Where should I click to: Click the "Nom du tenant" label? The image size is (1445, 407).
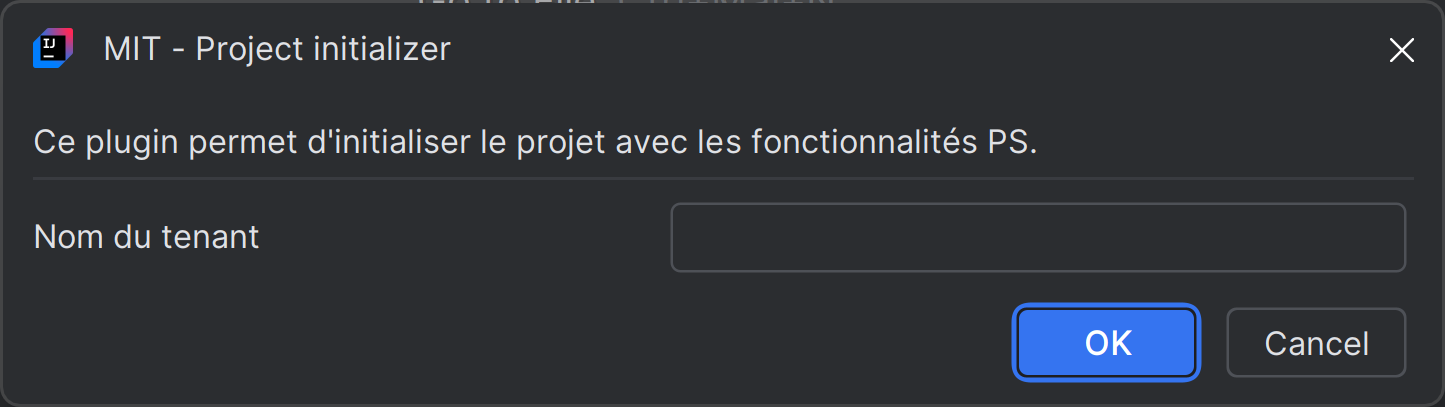146,237
